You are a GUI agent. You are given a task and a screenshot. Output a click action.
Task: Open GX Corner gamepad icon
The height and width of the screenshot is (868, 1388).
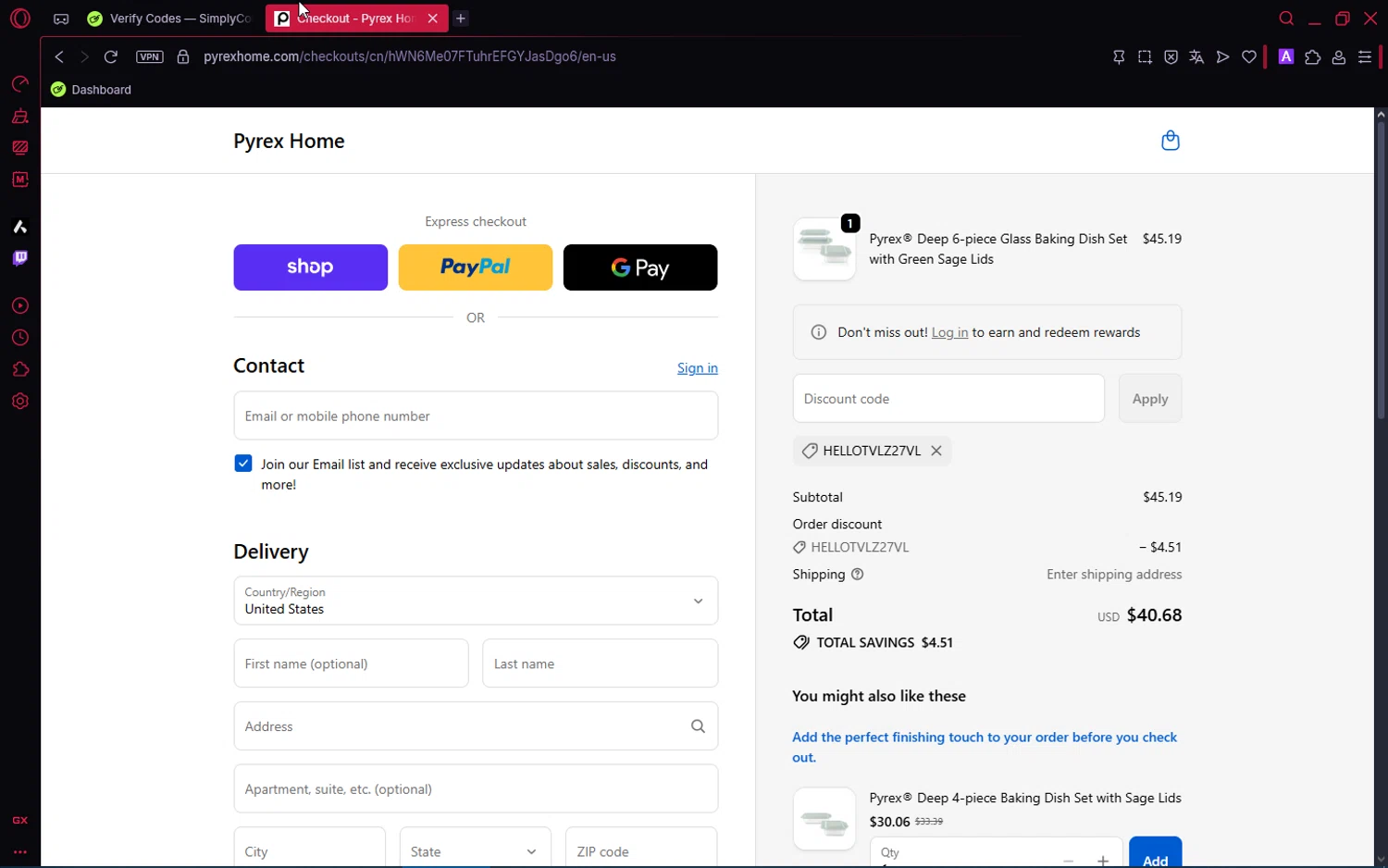click(x=61, y=19)
